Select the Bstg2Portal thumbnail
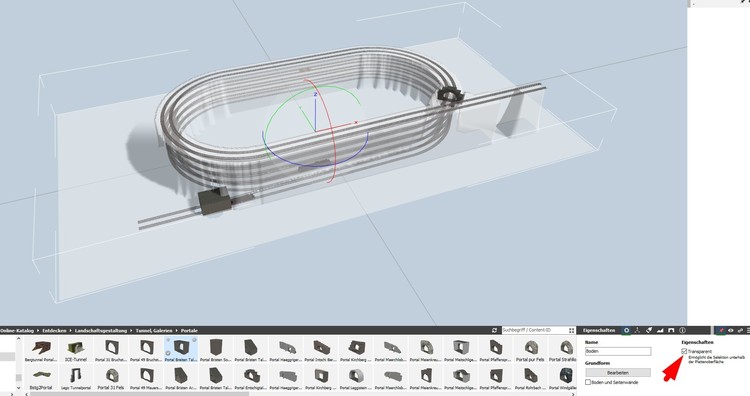The image size is (750, 396). (41, 378)
